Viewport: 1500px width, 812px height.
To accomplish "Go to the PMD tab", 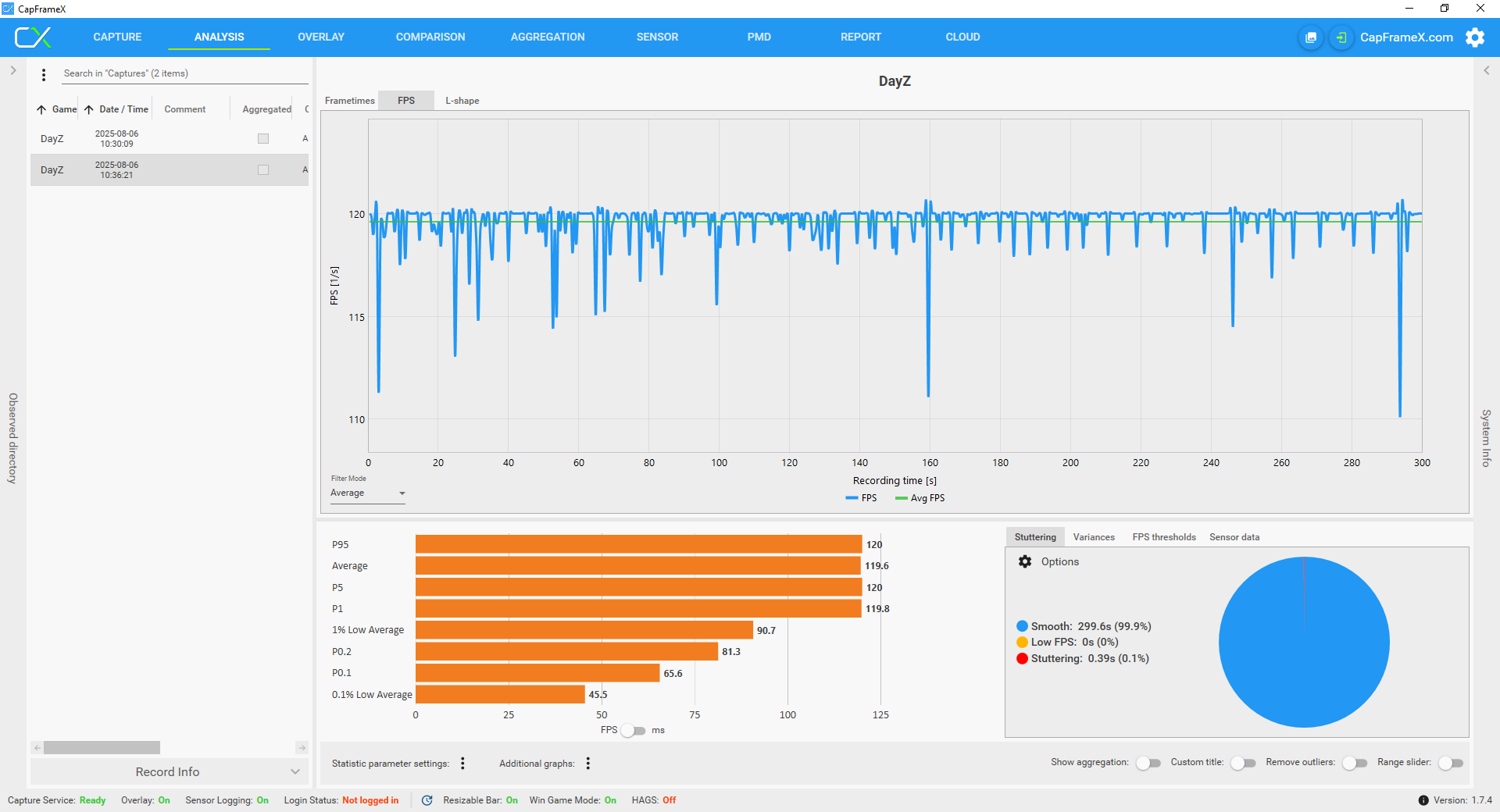I will pos(759,37).
